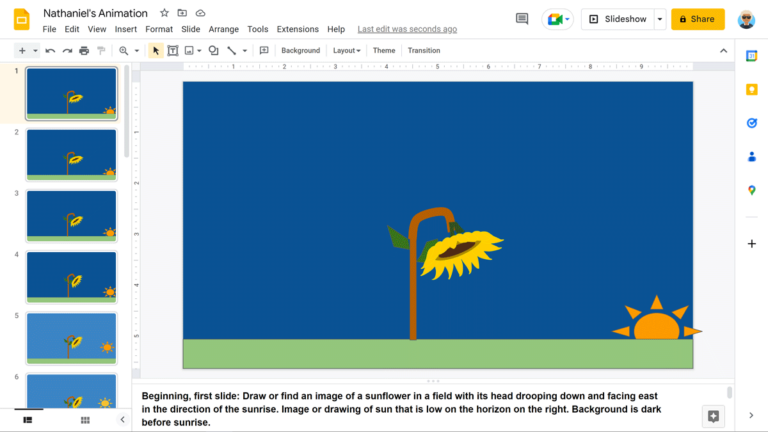Open the Arrange menu
Screen dimensions: 768x432
click(223, 29)
